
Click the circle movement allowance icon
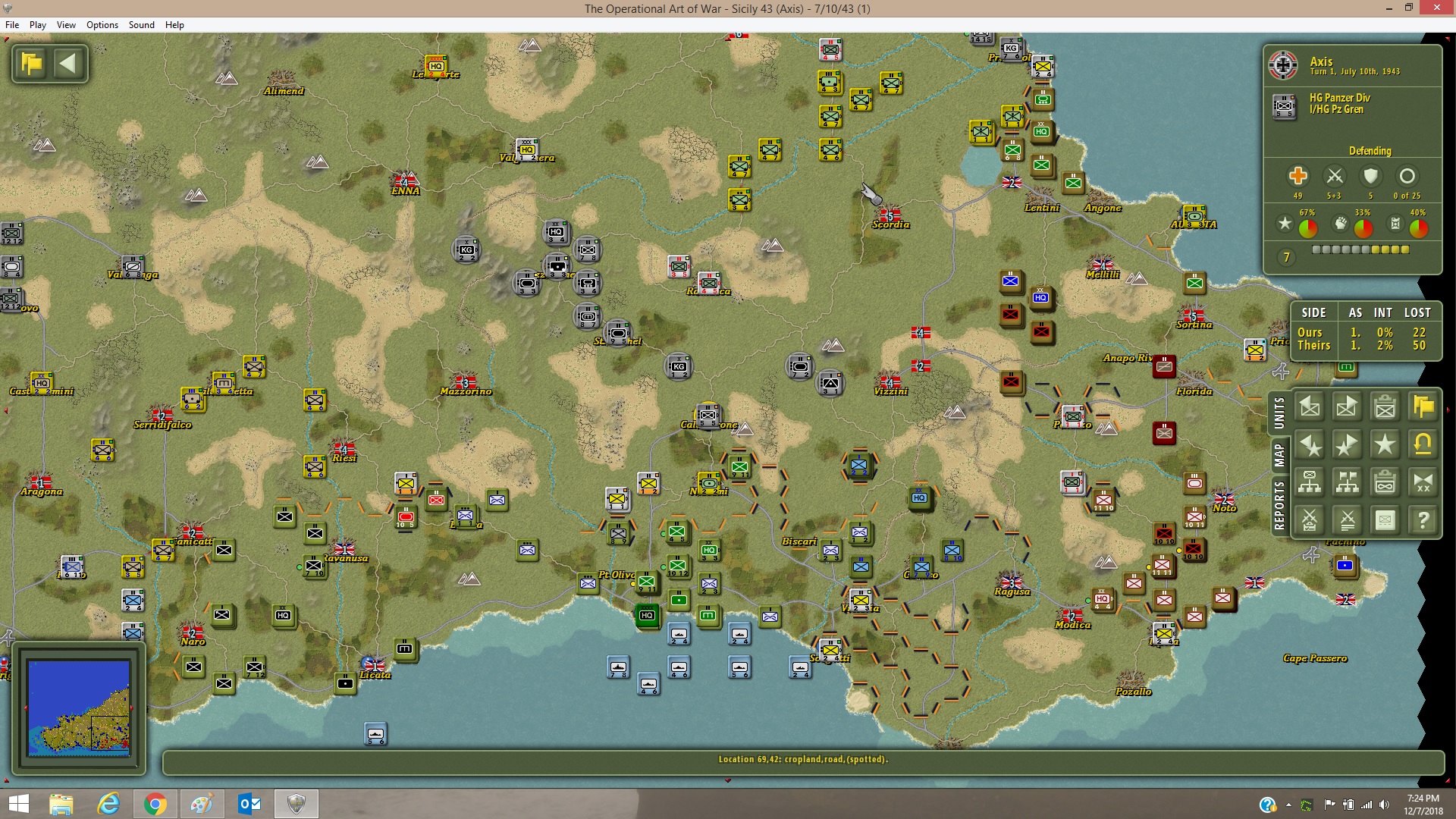click(x=1407, y=176)
